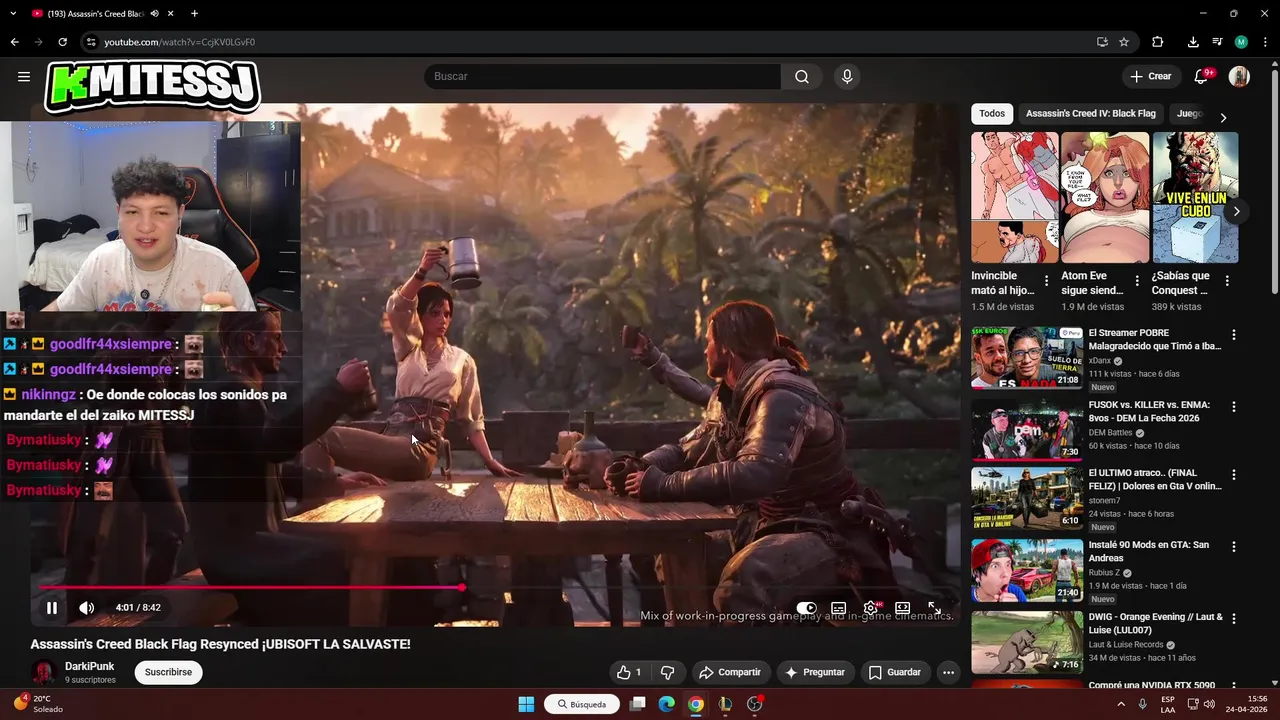
Task: Show more filter chips with right arrow
Action: pyautogui.click(x=1222, y=117)
